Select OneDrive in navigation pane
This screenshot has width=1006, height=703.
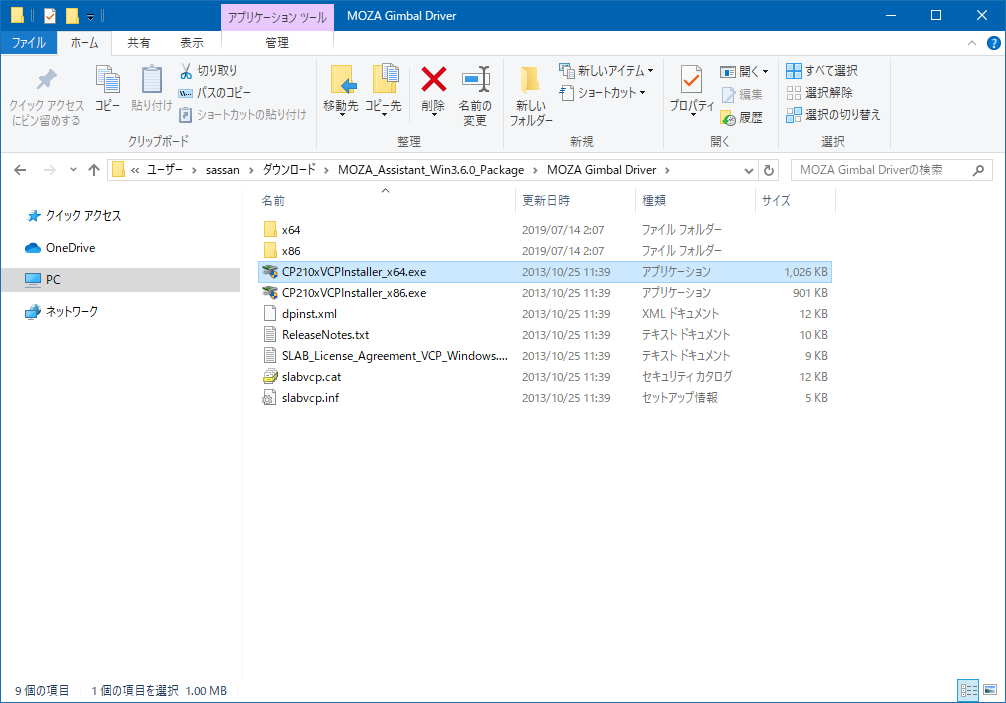(x=70, y=248)
